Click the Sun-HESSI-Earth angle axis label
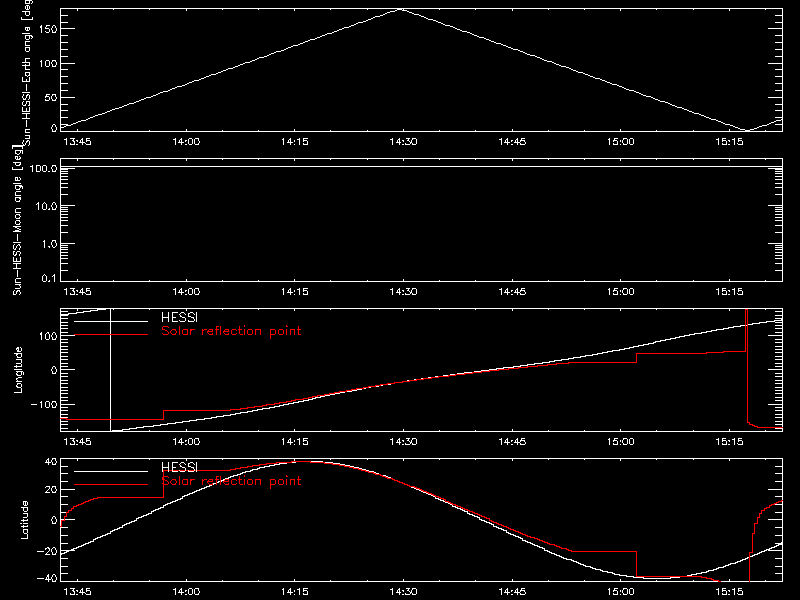Viewport: 800px width, 600px height. tap(27, 73)
